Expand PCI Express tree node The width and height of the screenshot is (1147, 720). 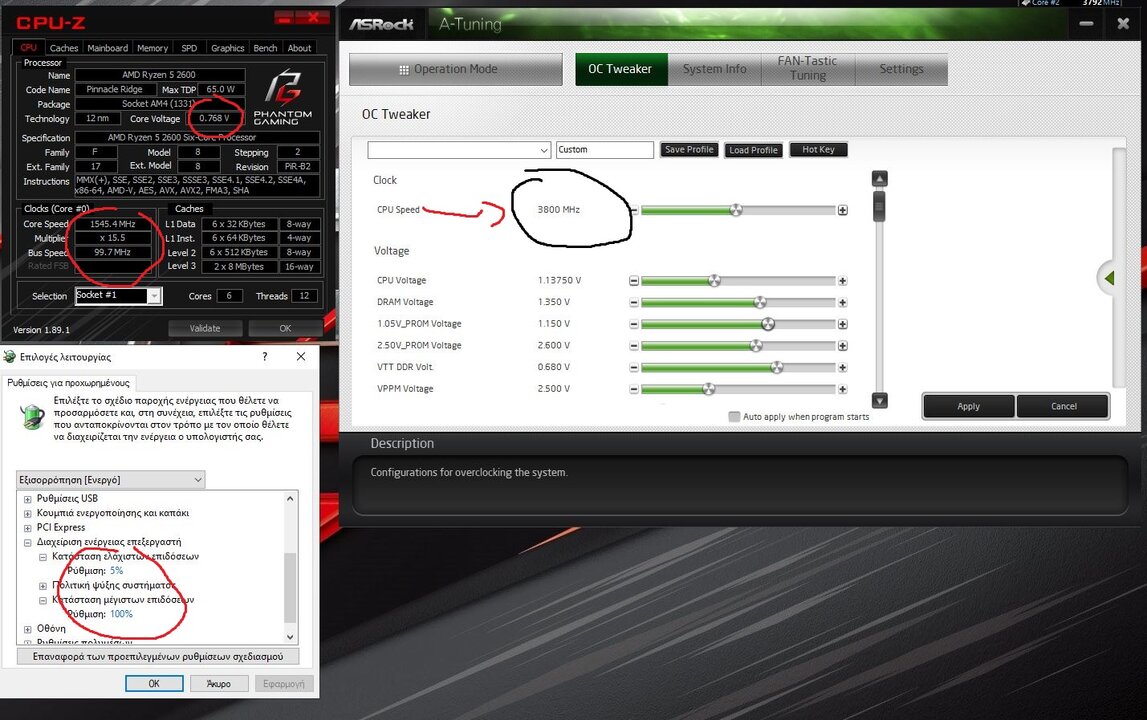(28, 528)
